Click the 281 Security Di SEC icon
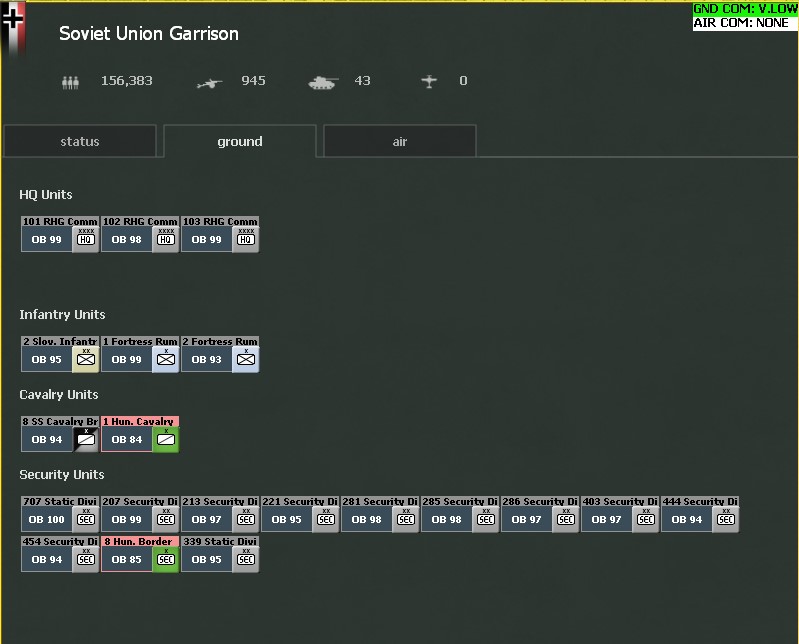Viewport: 799px width, 644px height. pos(406,519)
